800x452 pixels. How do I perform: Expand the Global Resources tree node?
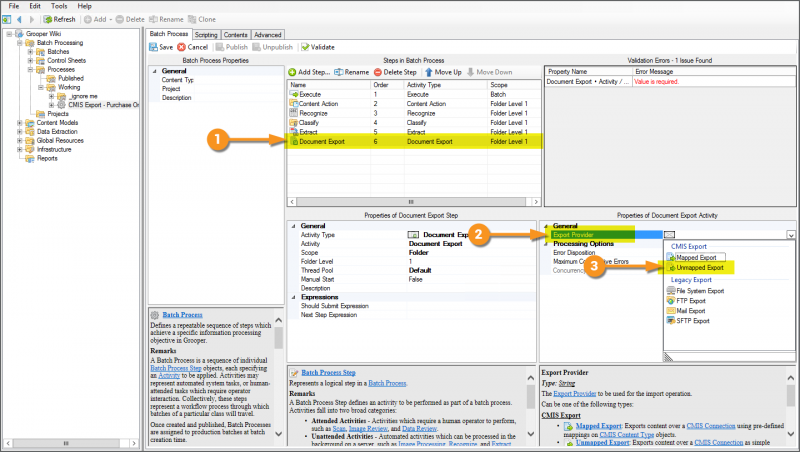pos(19,141)
